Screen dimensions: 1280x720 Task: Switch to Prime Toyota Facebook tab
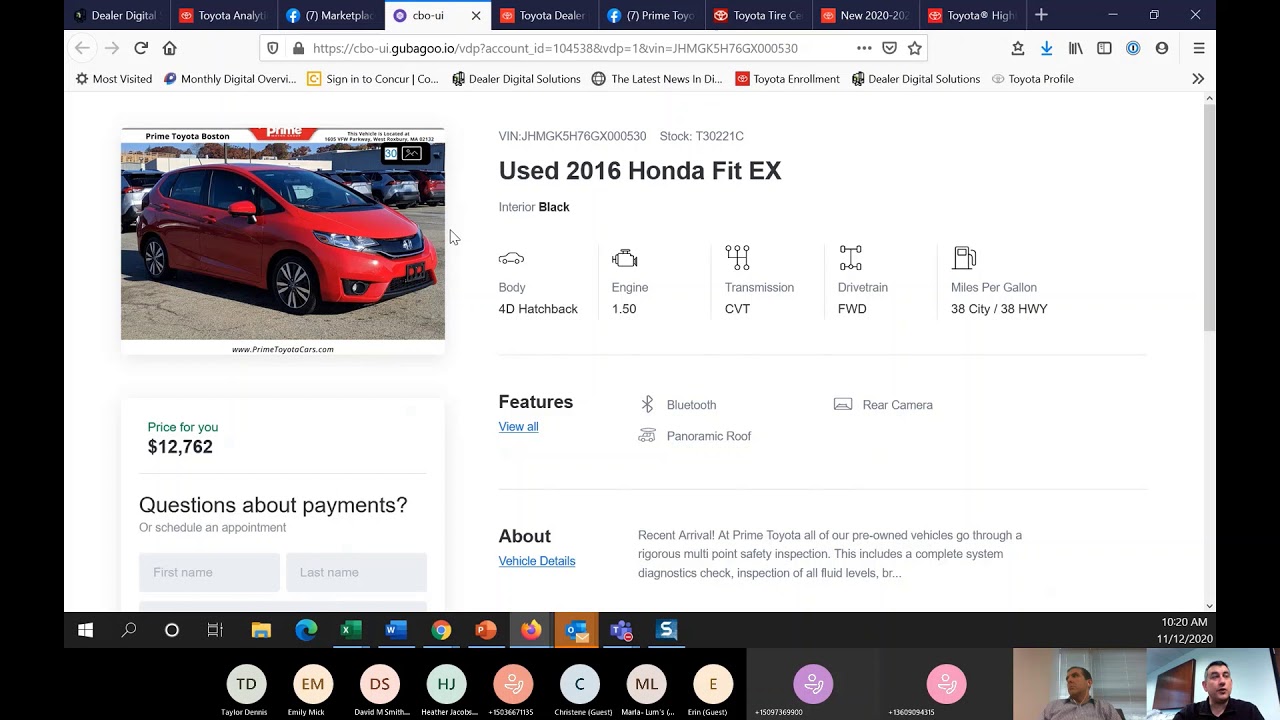(650, 15)
